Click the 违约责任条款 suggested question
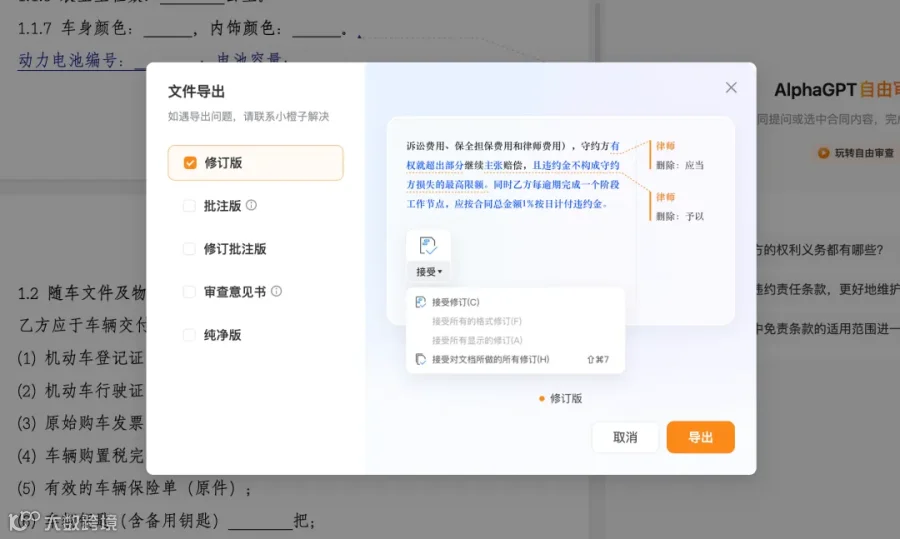 point(828,289)
